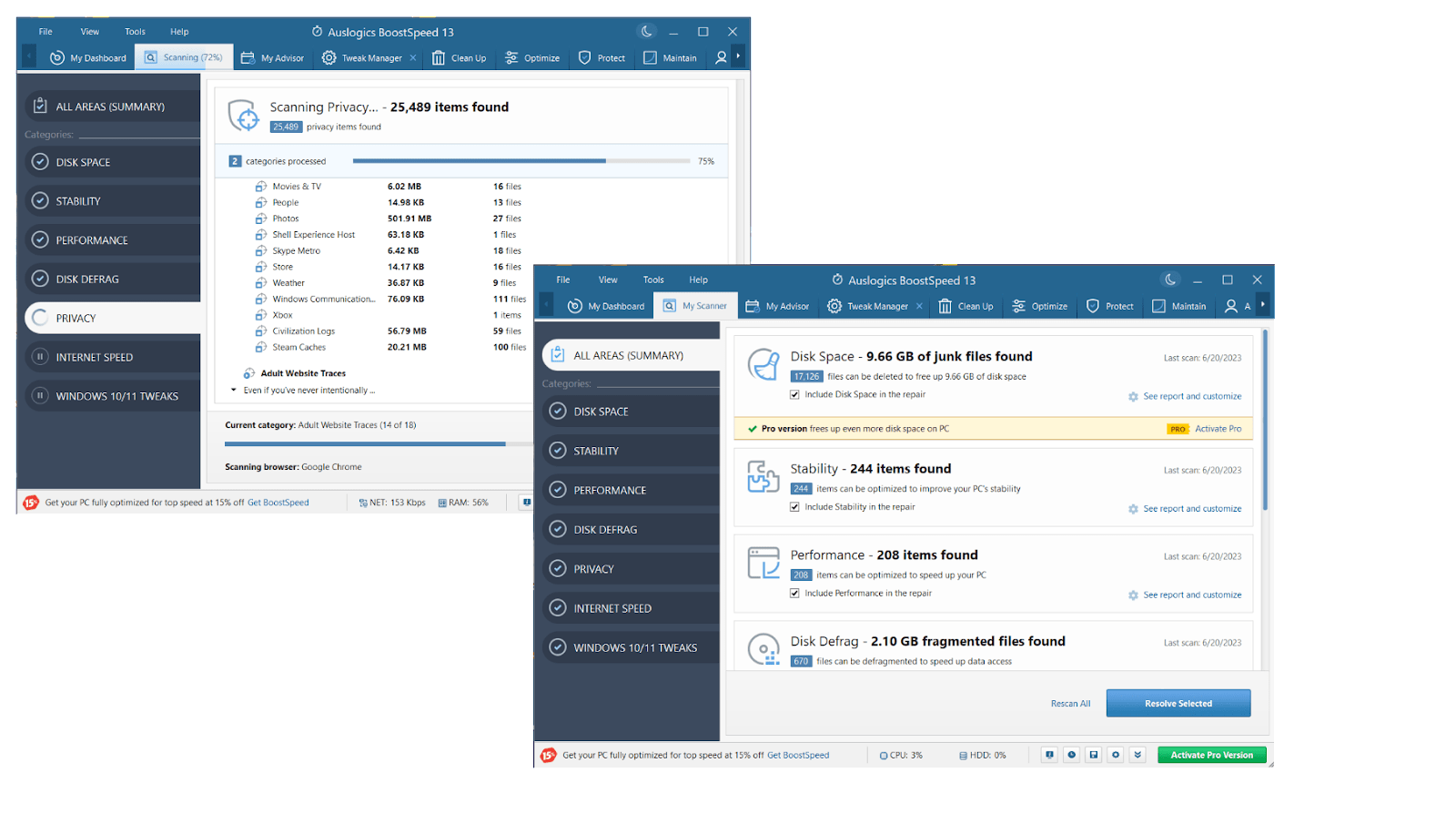Click Performance chart icon in results
The image size is (1456, 834).
click(763, 563)
